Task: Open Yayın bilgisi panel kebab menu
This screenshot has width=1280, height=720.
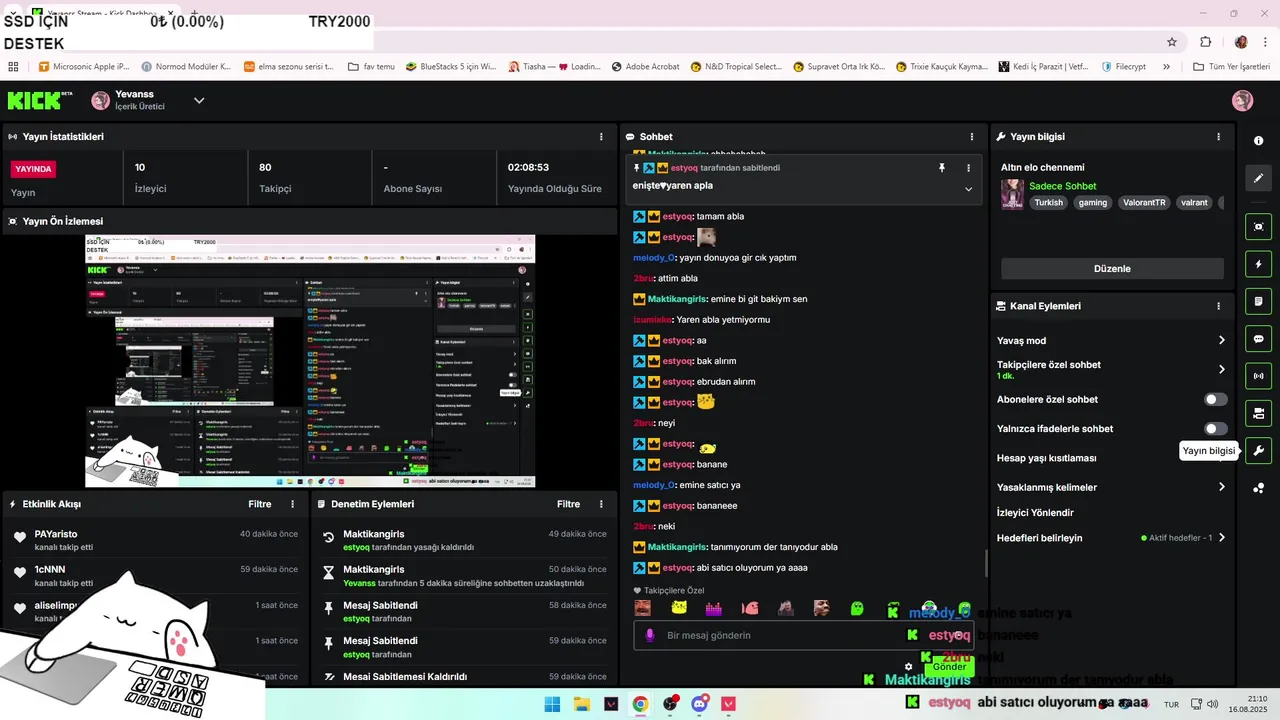Action: coord(1218,137)
